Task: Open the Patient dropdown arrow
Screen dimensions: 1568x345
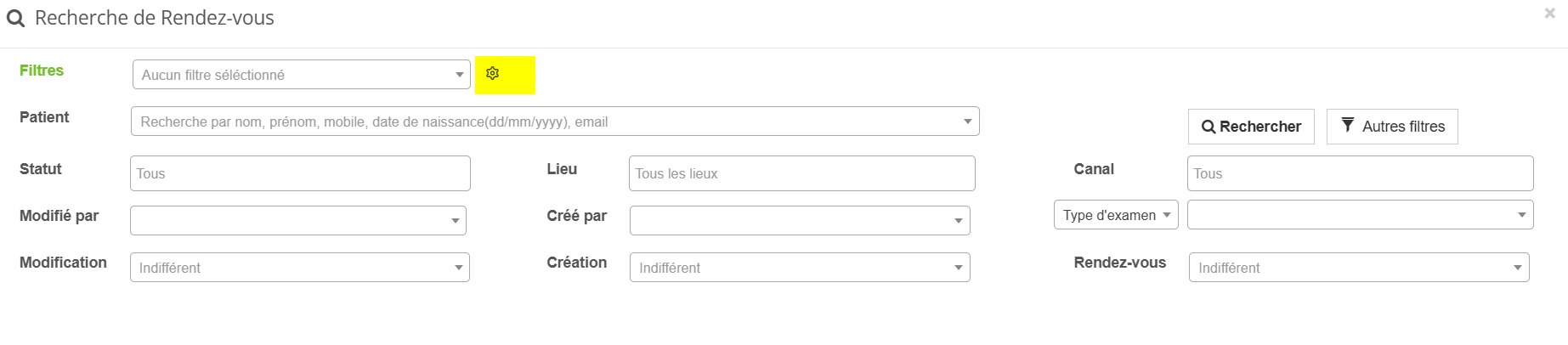Action: tap(967, 122)
